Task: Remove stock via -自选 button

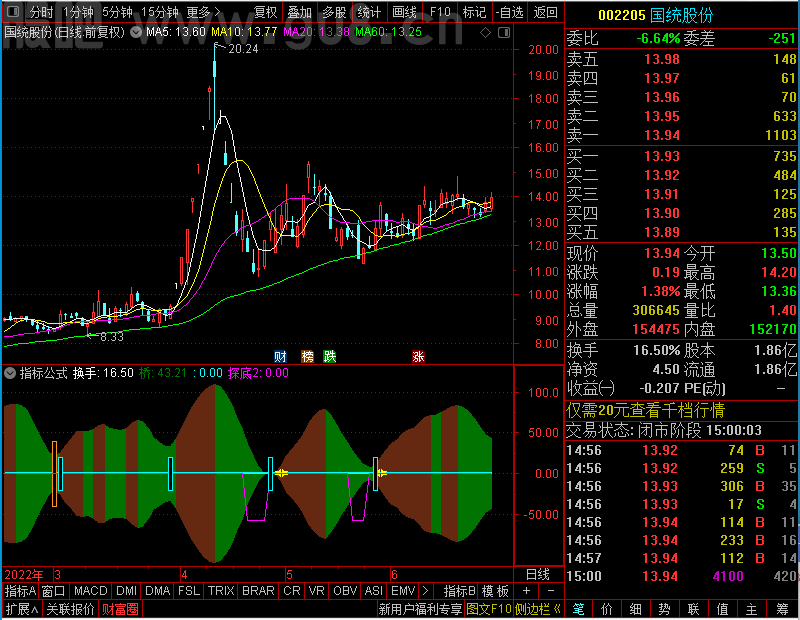Action: point(509,12)
